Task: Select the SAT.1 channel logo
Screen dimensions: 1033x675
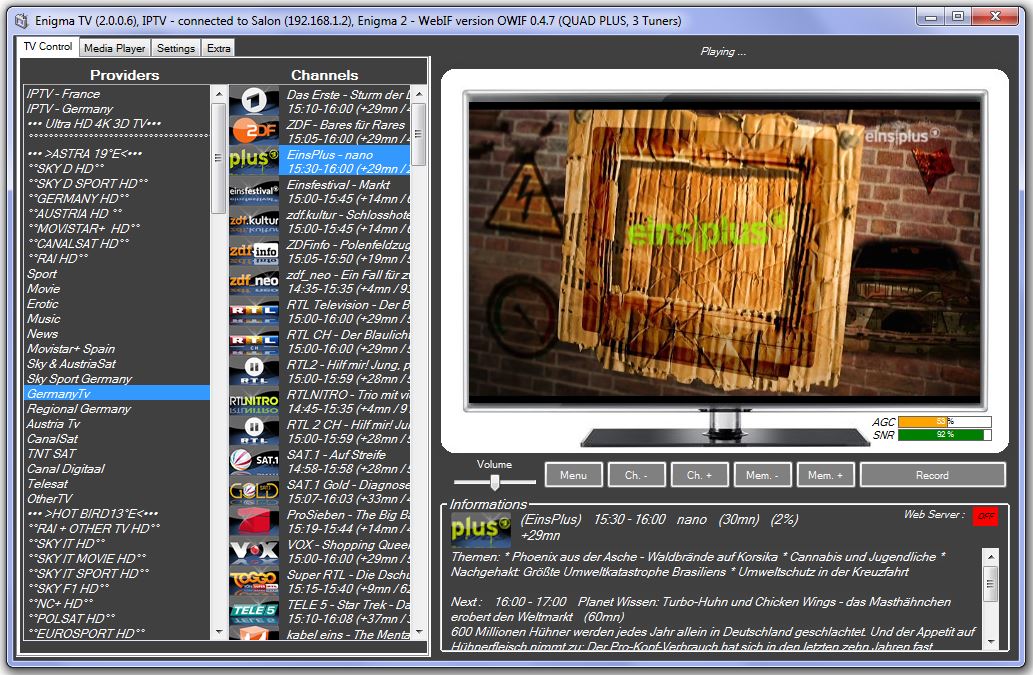Action: (254, 461)
